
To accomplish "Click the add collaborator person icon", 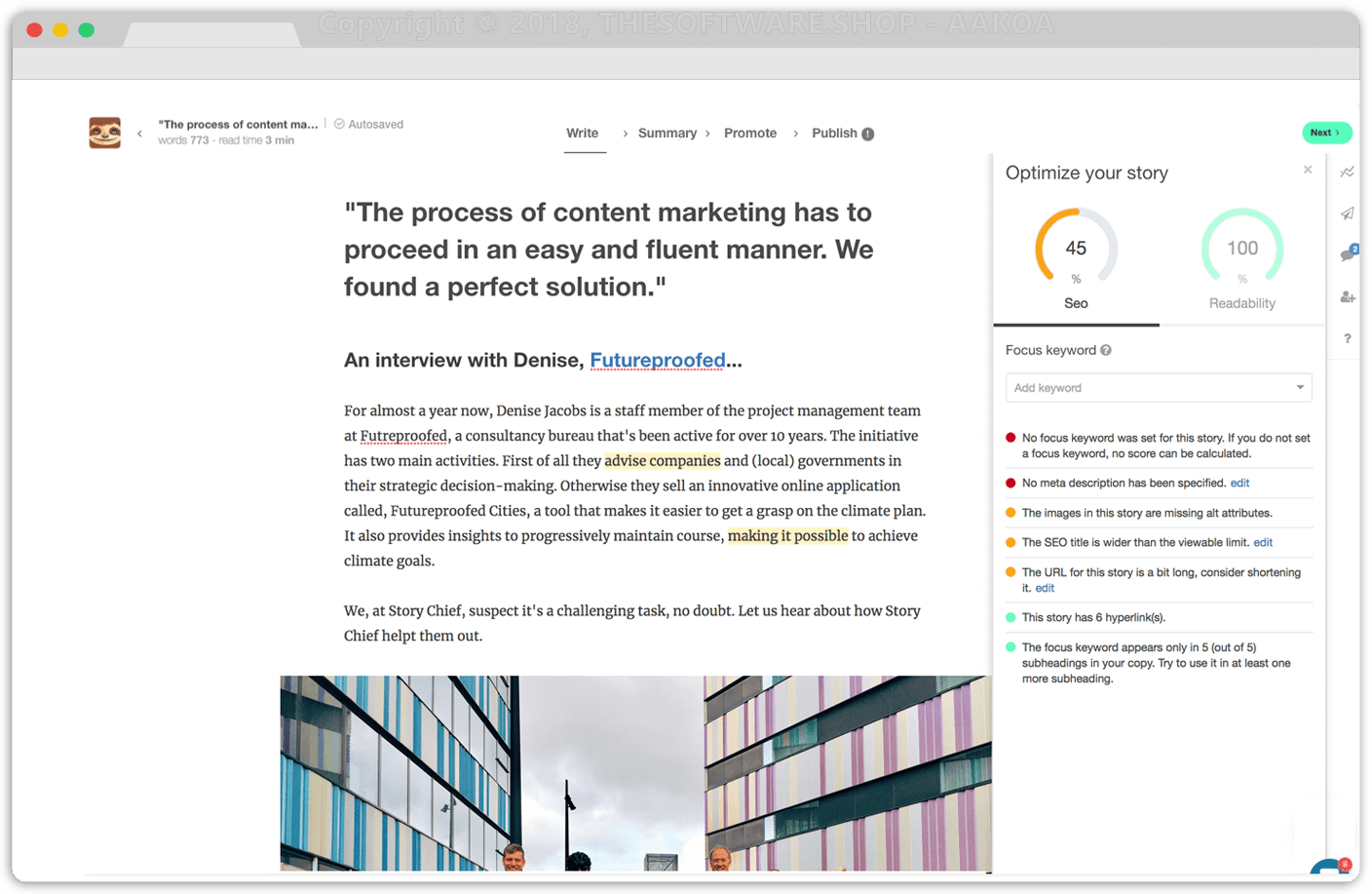I will click(x=1347, y=296).
